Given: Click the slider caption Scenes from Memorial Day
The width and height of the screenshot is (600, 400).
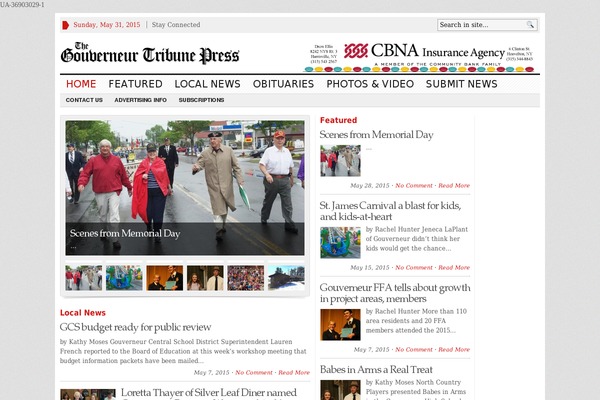Looking at the screenshot, I should coord(125,233).
